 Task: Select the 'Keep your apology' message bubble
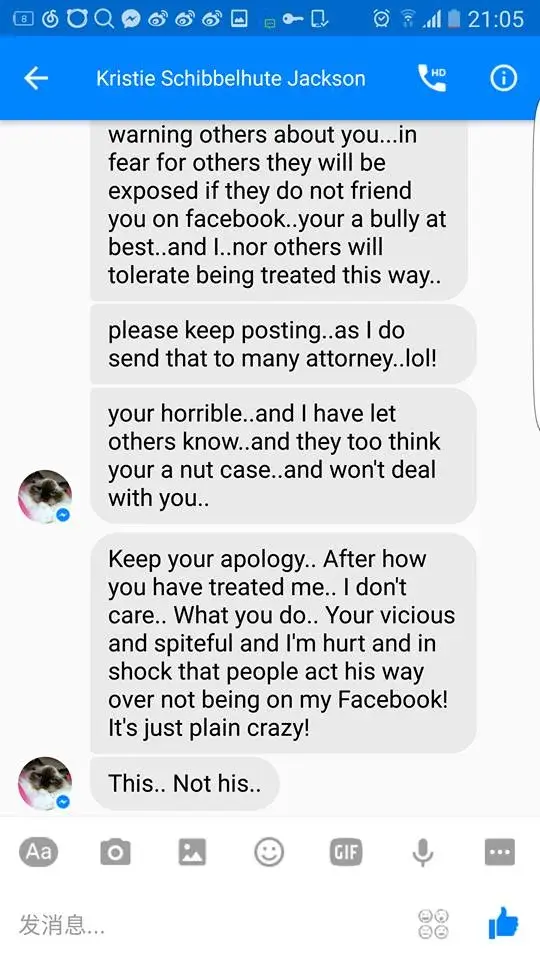[x=283, y=643]
